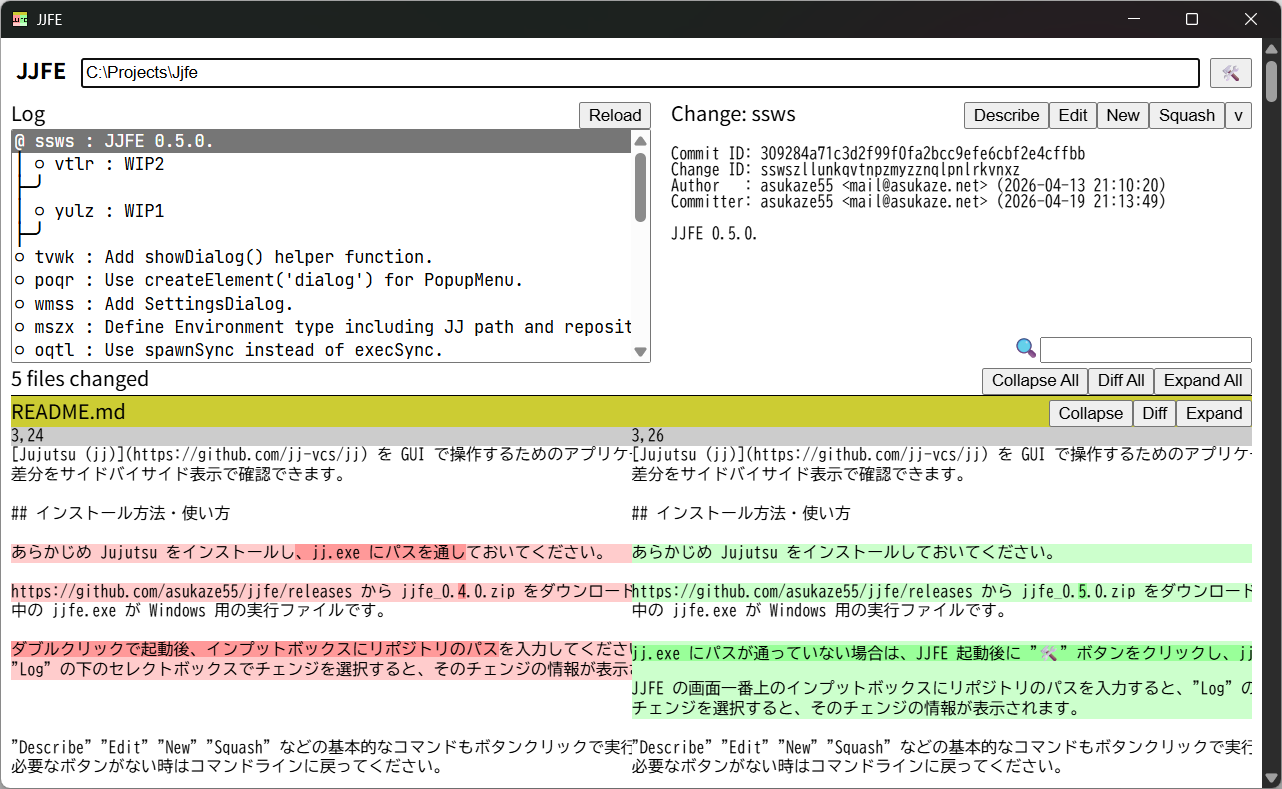This screenshot has width=1282, height=789.
Task: Select log entry 'vtlr : WIP2'
Action: [322, 164]
